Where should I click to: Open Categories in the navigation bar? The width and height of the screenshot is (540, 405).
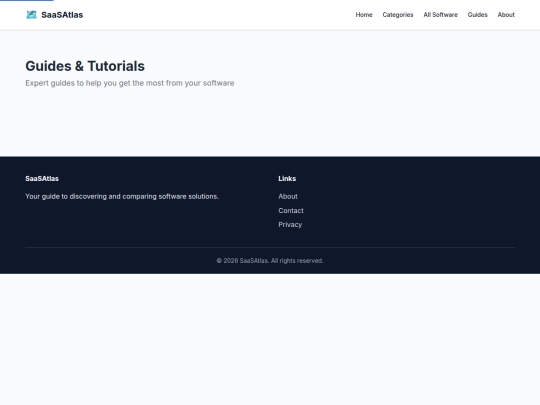398,15
